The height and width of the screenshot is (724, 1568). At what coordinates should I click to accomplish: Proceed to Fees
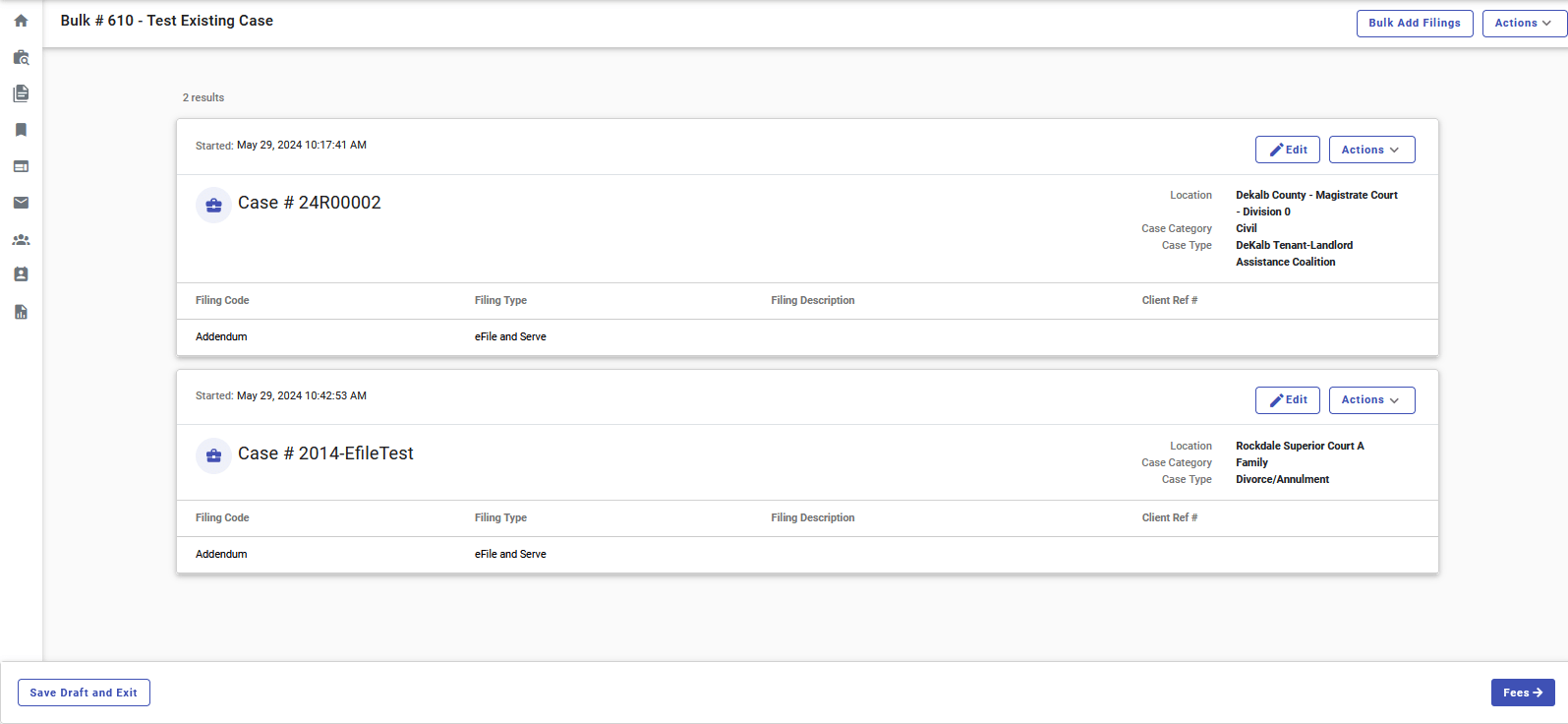coord(1522,693)
